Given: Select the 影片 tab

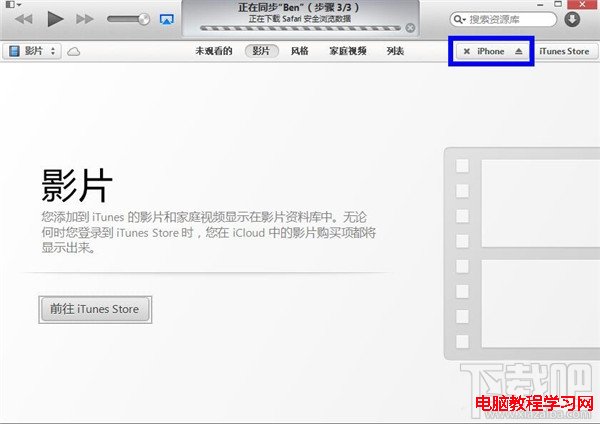Looking at the screenshot, I should 262,51.
